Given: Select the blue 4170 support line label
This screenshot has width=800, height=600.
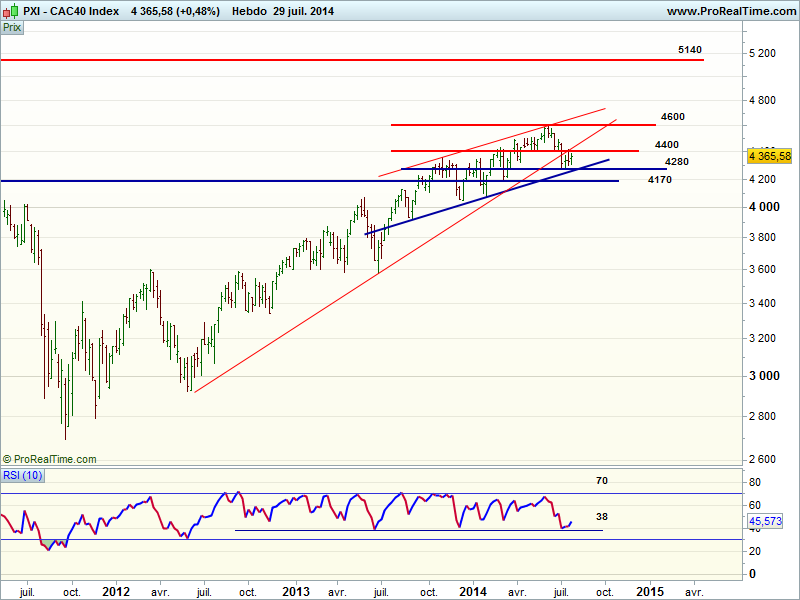Looking at the screenshot, I should 659,180.
